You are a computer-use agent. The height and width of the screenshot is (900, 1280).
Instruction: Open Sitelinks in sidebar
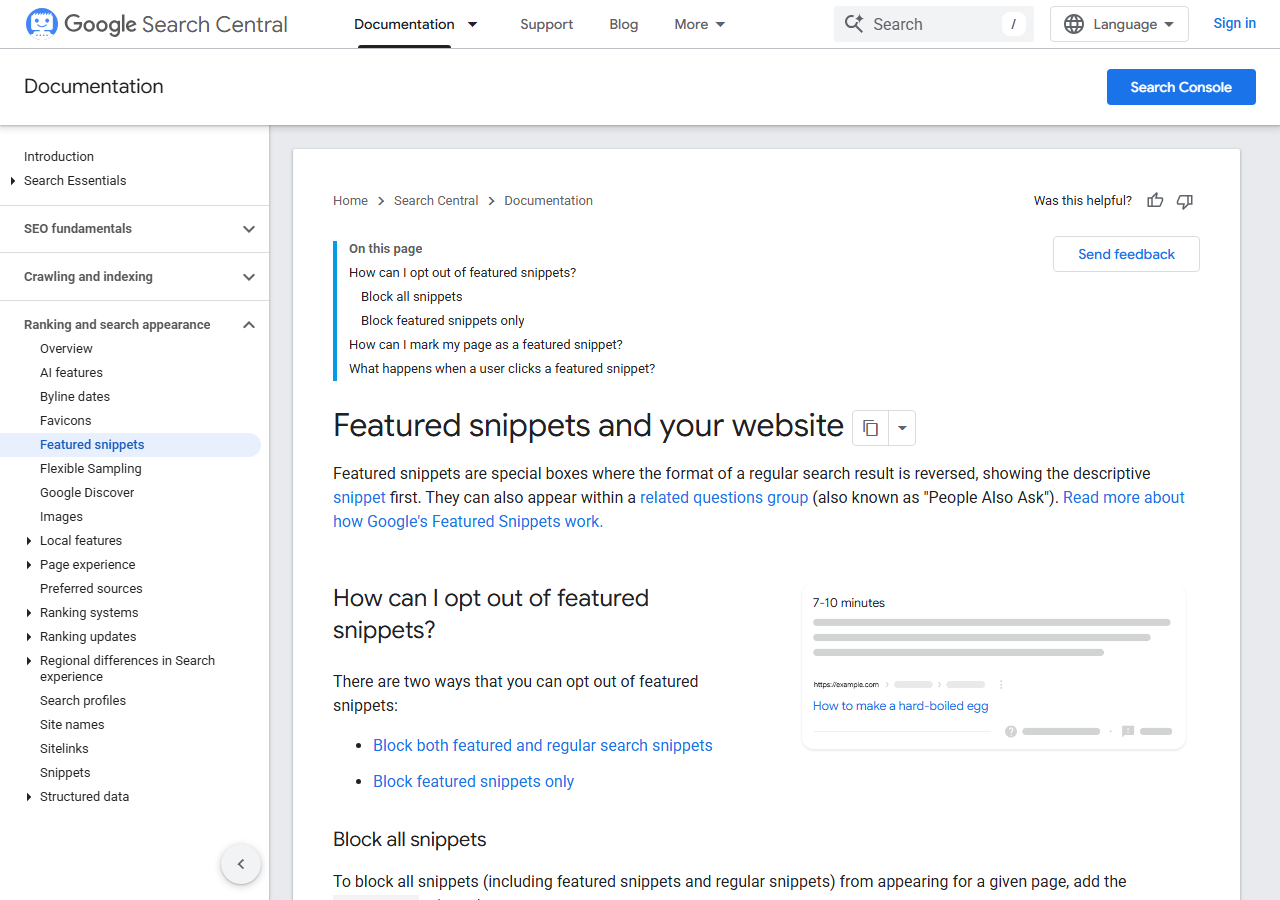tap(64, 749)
